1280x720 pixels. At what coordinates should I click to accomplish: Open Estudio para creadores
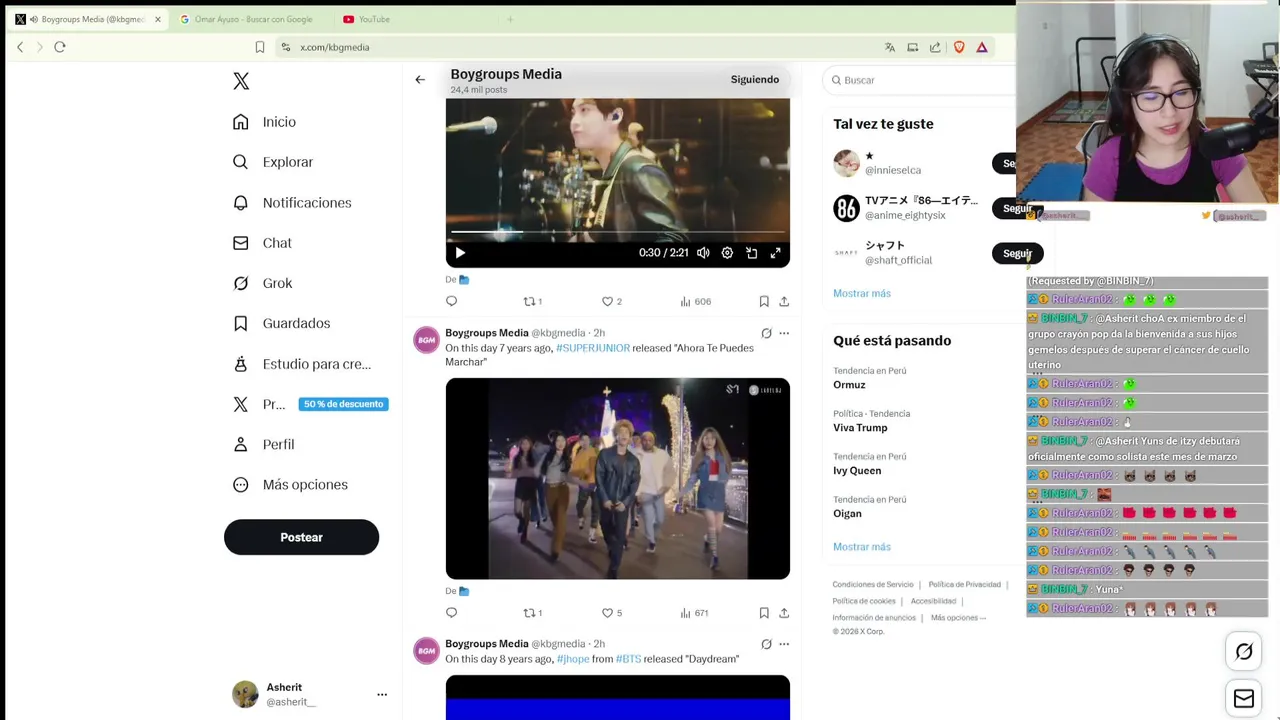[x=301, y=364]
